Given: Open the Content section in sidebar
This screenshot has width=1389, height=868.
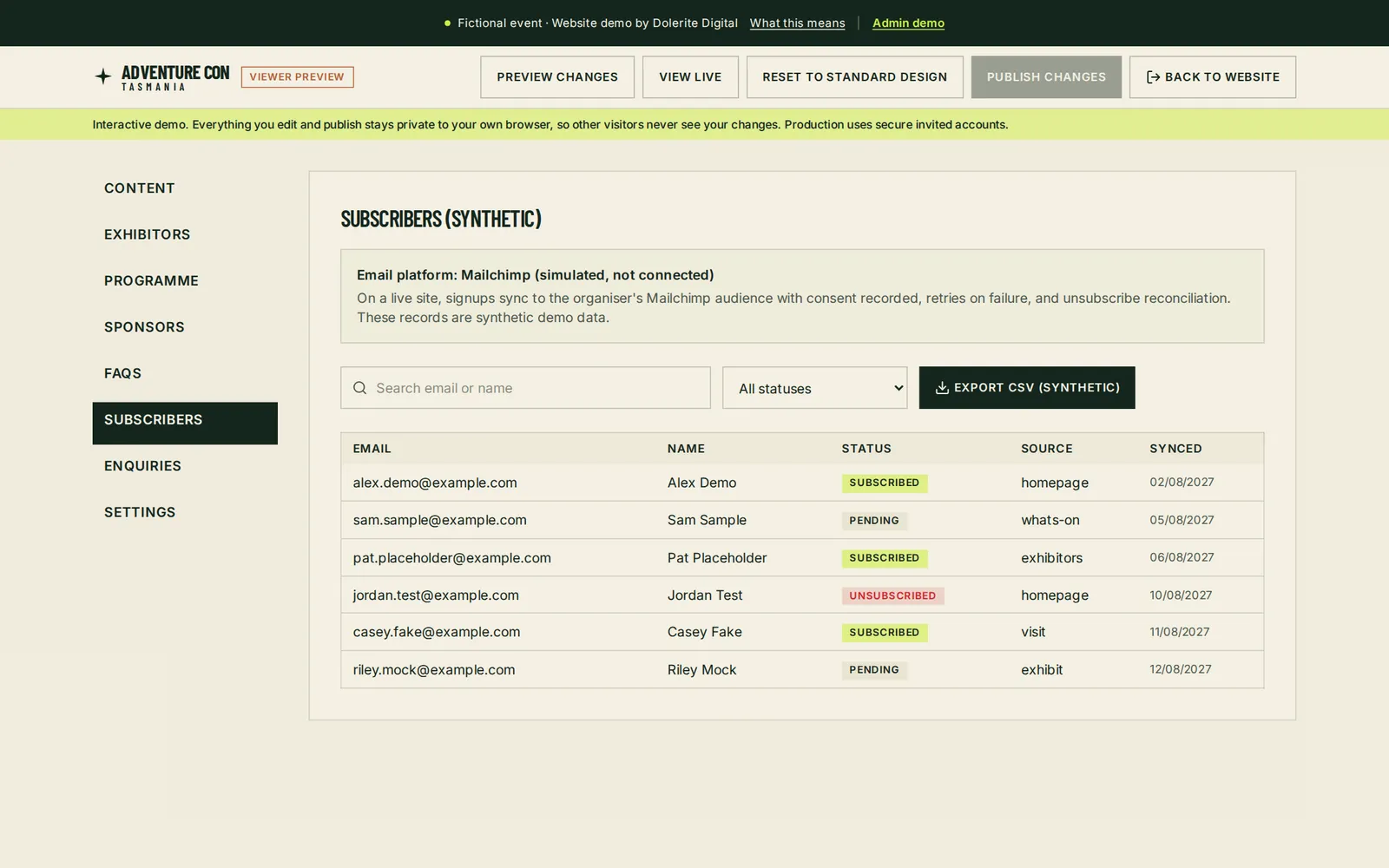Looking at the screenshot, I should pyautogui.click(x=185, y=188).
